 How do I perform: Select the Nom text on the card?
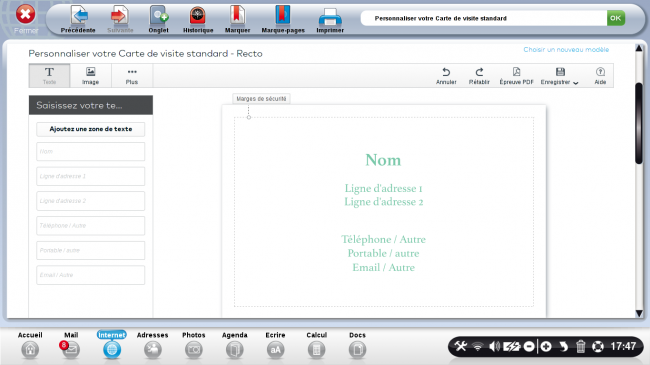(383, 160)
